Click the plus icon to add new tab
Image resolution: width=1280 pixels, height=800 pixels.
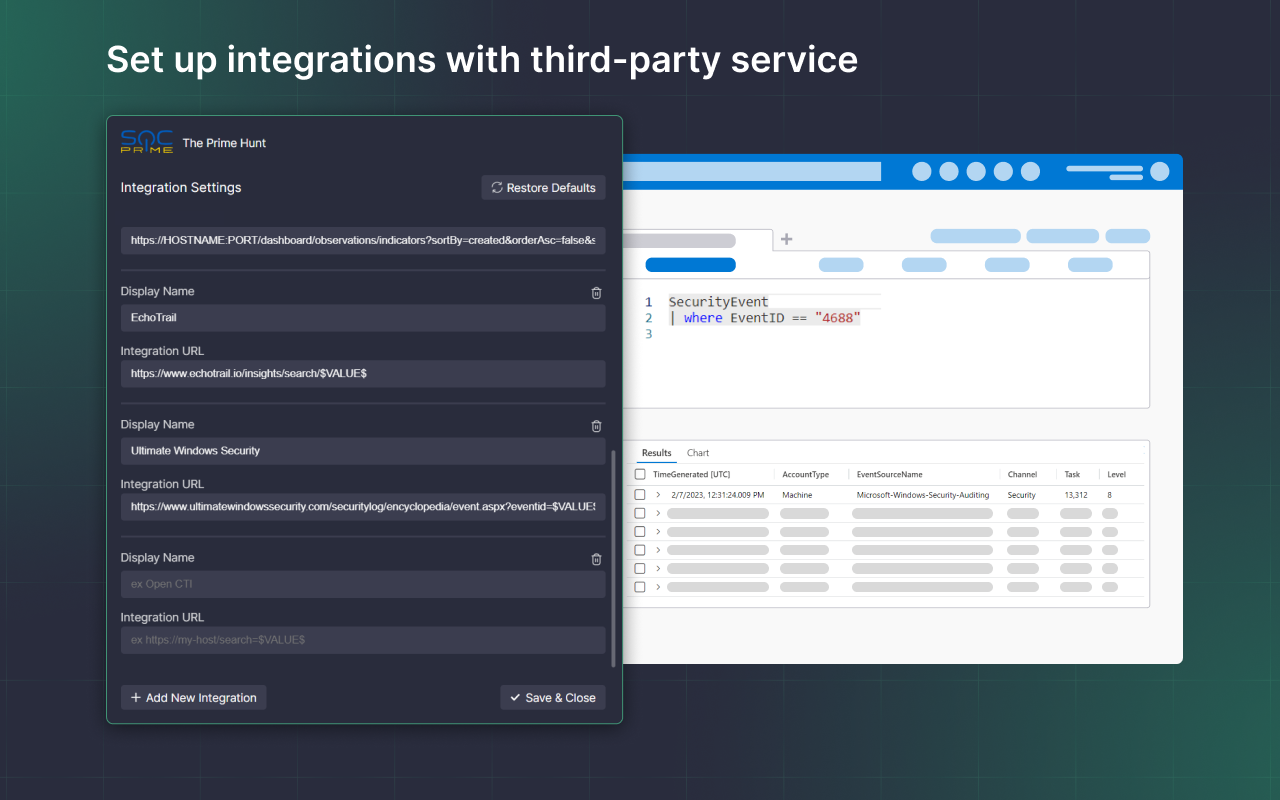786,239
